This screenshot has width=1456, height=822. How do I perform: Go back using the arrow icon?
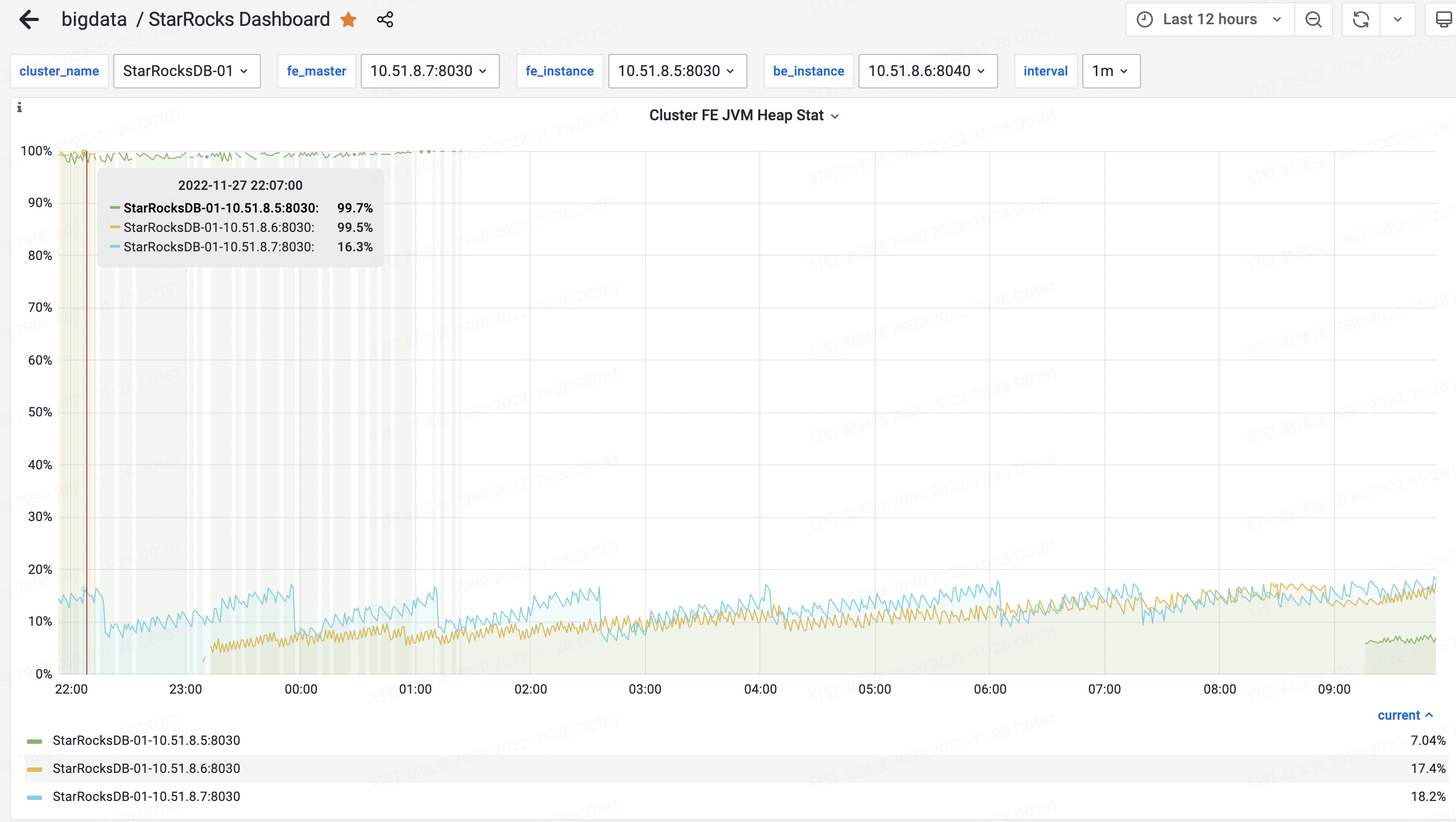click(30, 20)
